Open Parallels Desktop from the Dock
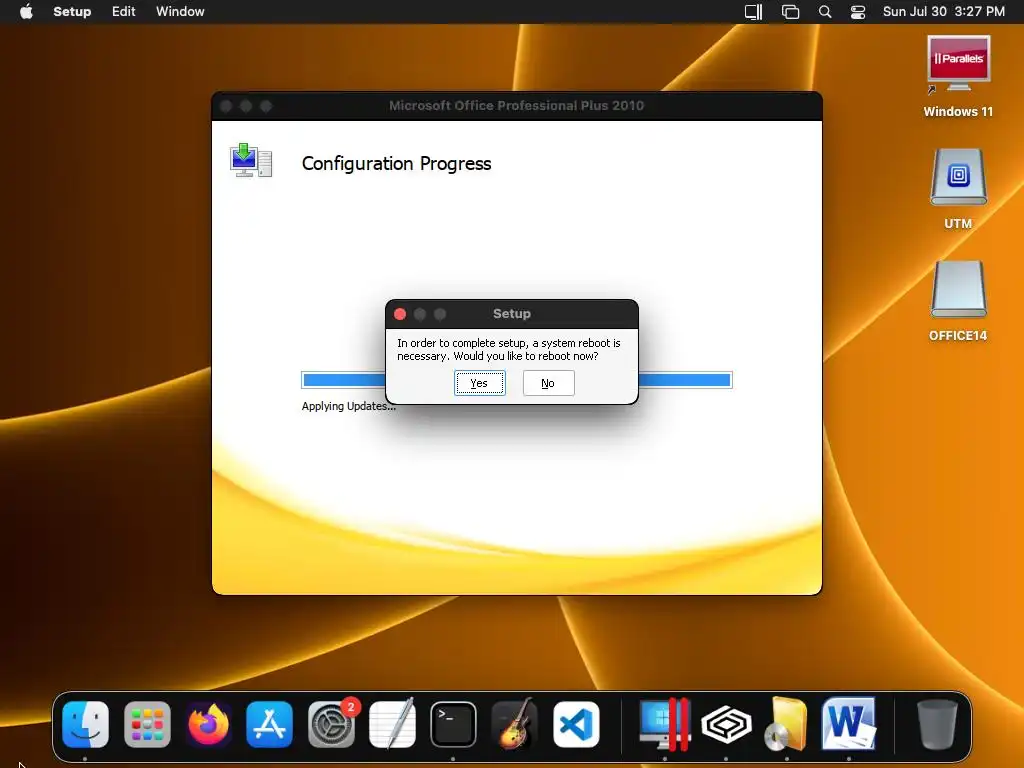The width and height of the screenshot is (1024, 768). (x=665, y=724)
